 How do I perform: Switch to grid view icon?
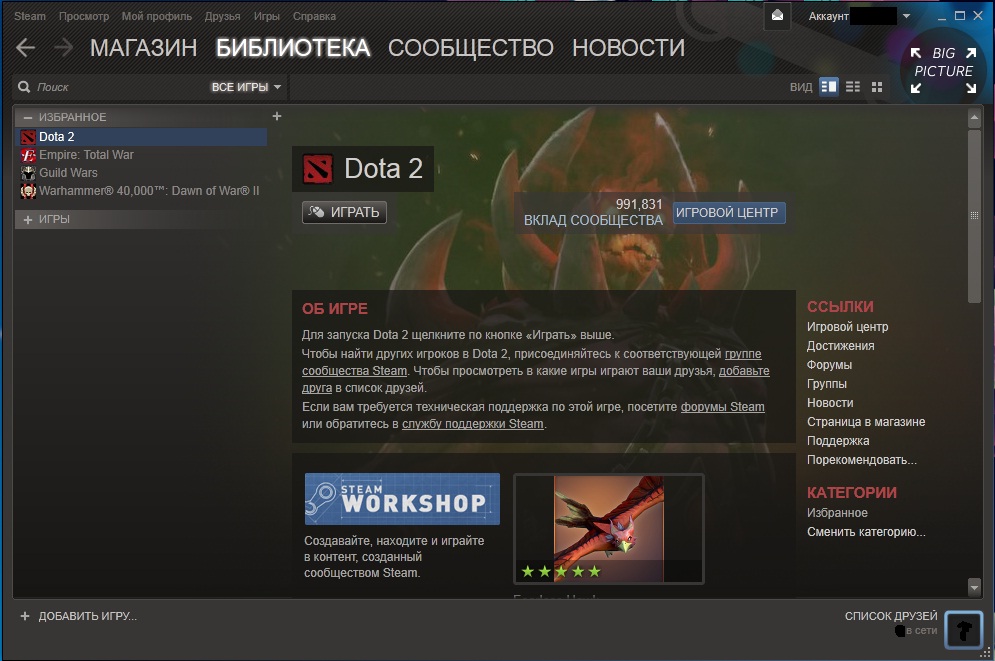877,87
